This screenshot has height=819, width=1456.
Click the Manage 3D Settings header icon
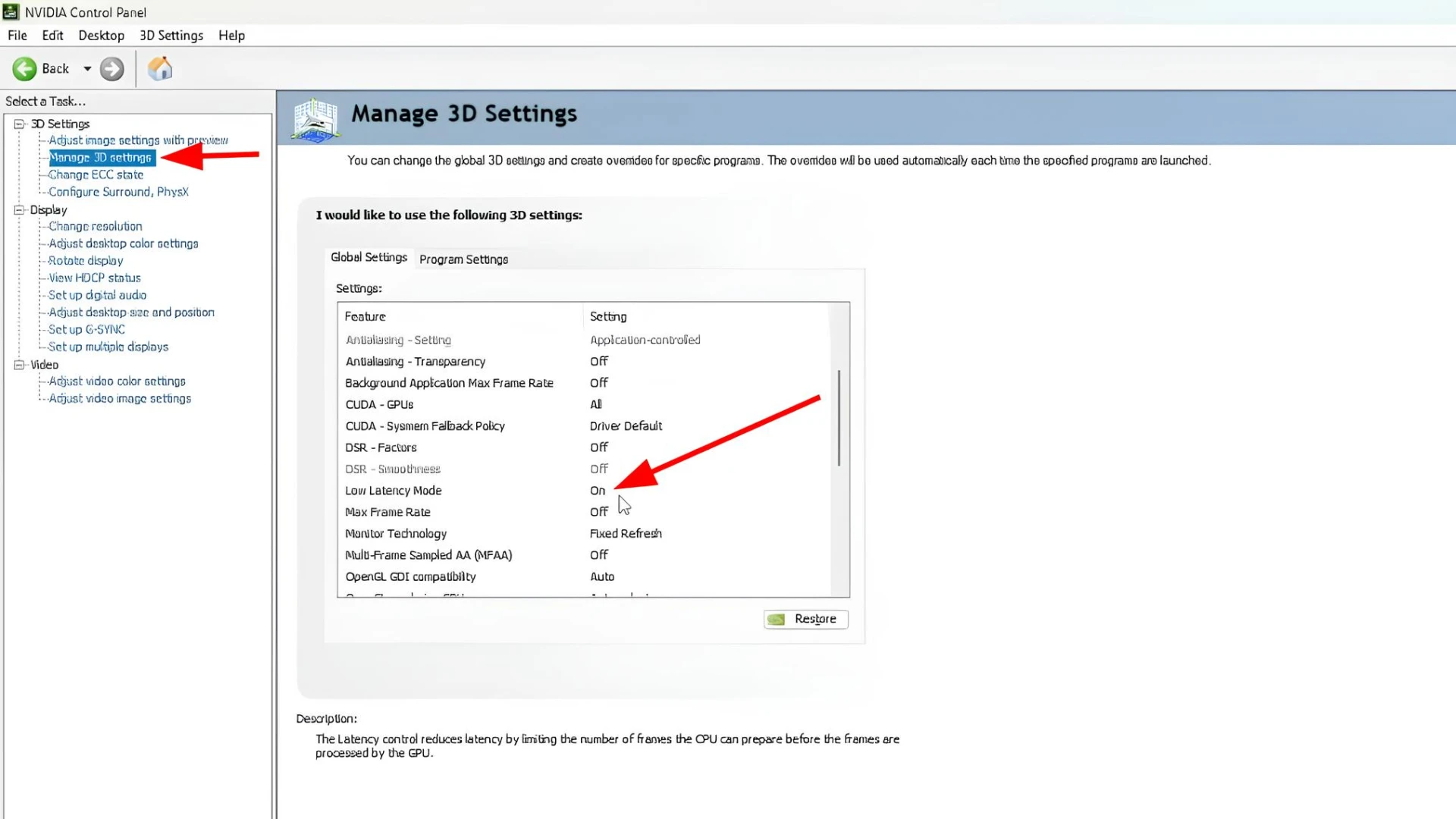point(316,120)
